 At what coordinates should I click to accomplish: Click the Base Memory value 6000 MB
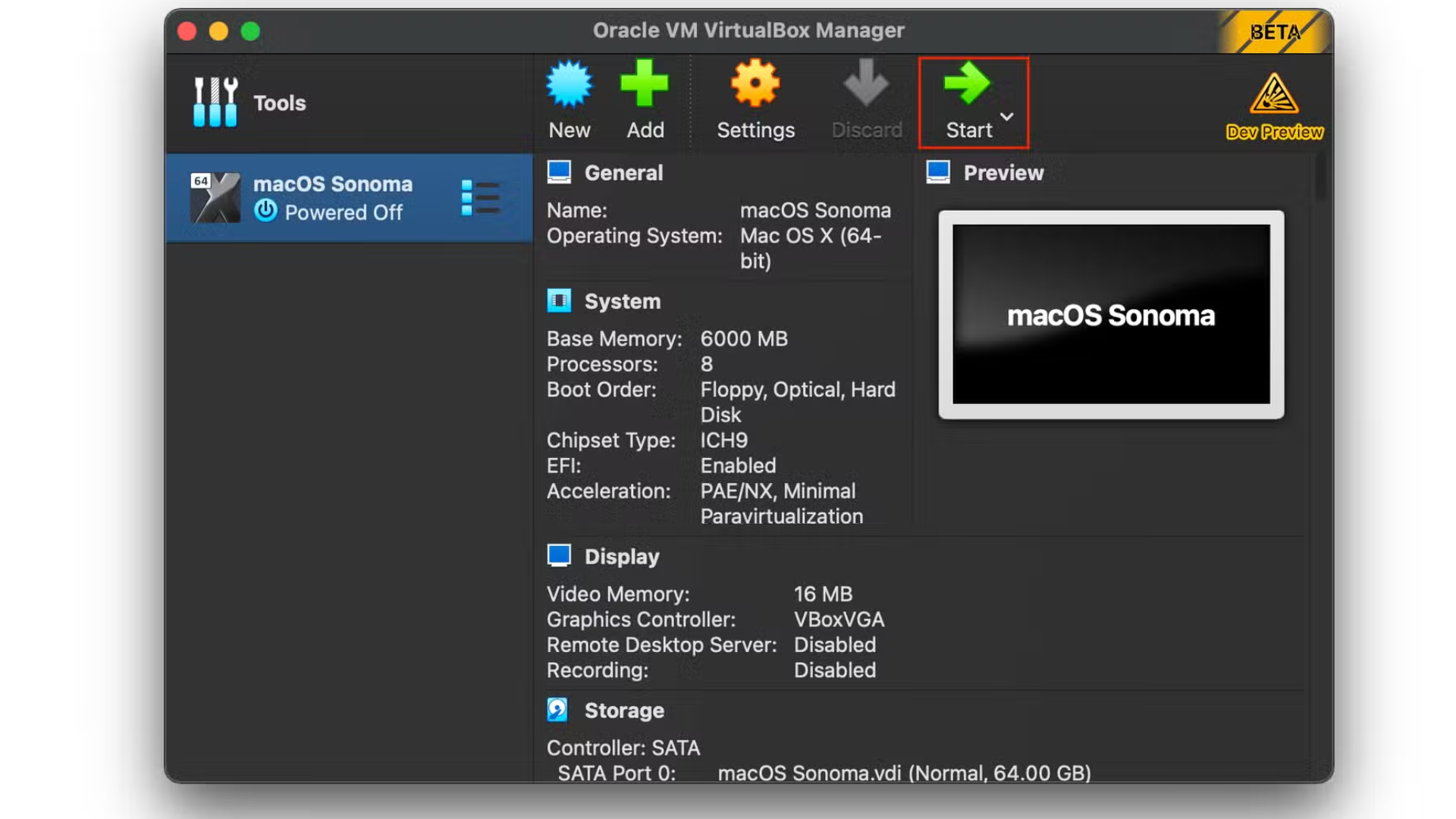pos(744,339)
